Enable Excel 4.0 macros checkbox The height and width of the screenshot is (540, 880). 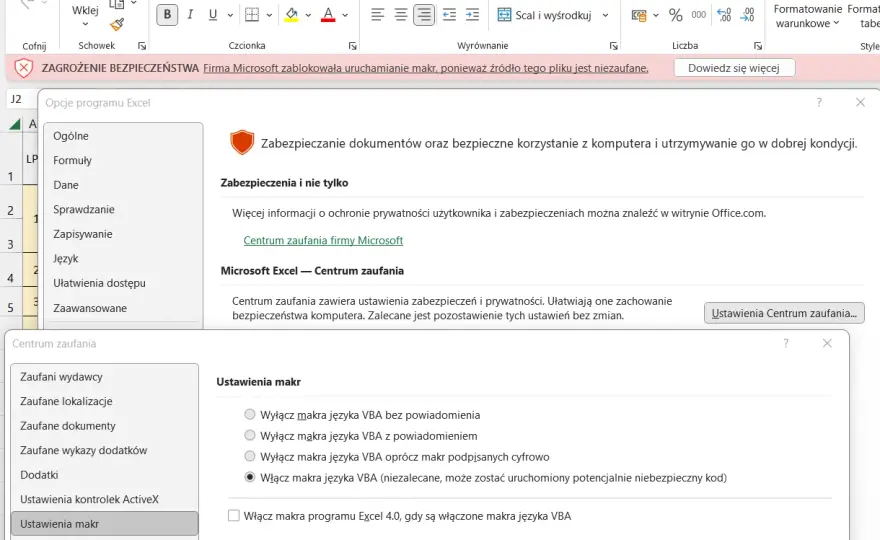coord(233,516)
